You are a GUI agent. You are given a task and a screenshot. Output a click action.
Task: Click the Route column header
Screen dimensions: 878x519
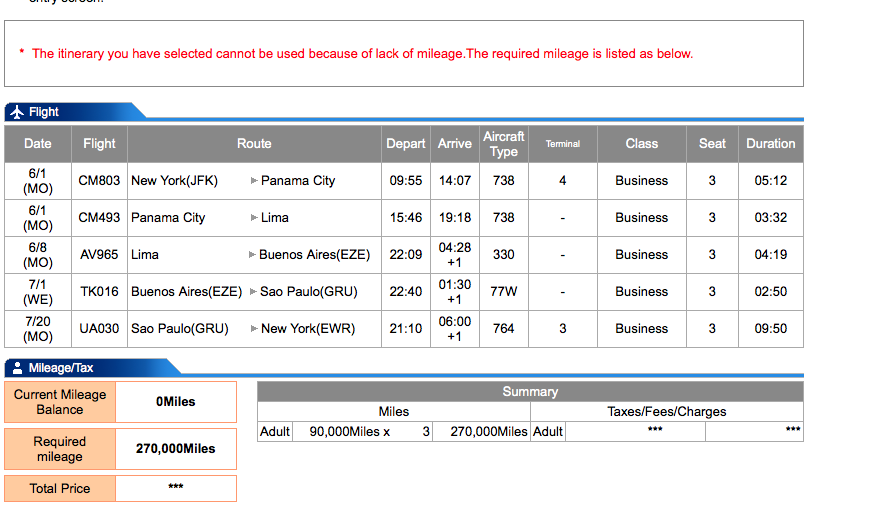click(254, 144)
